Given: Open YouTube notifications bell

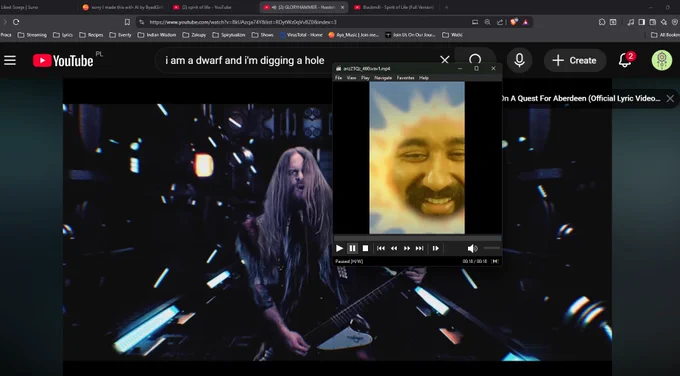Looking at the screenshot, I should click(x=625, y=60).
